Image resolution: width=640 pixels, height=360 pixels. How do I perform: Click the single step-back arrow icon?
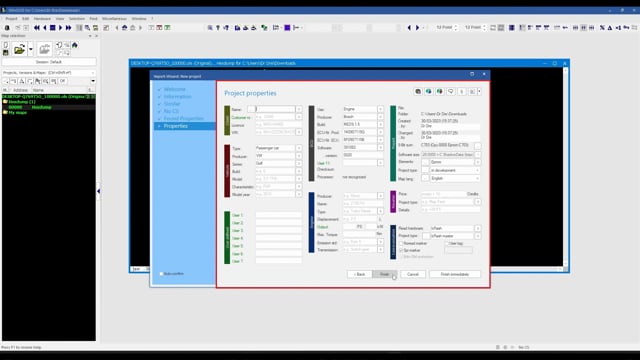[x=44, y=28]
